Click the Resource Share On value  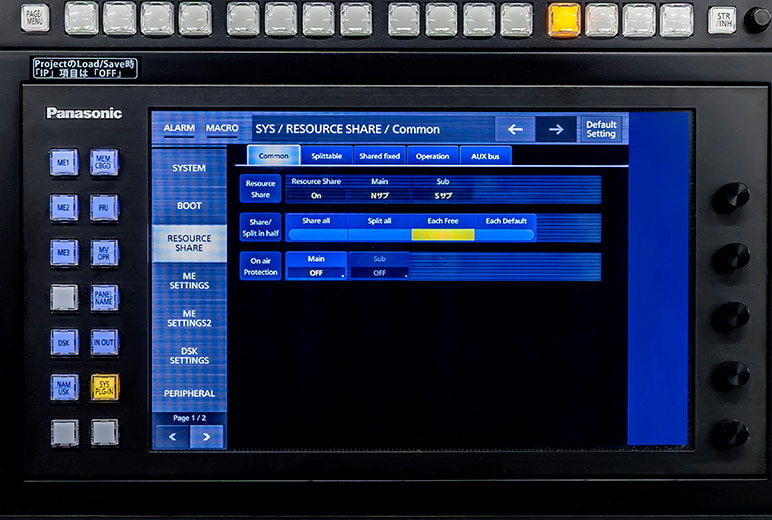(316, 196)
